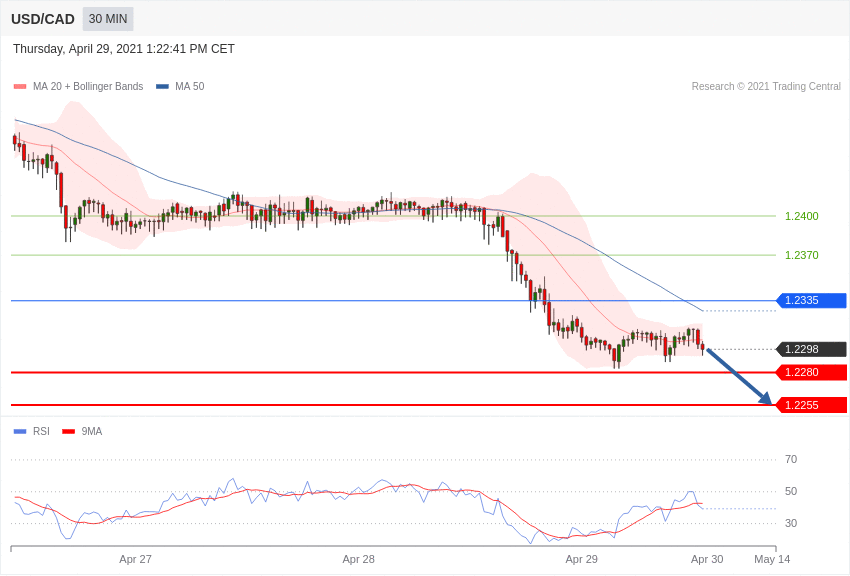Click the Research © 2021 Trading Central credit
The image size is (850, 576).
[766, 86]
